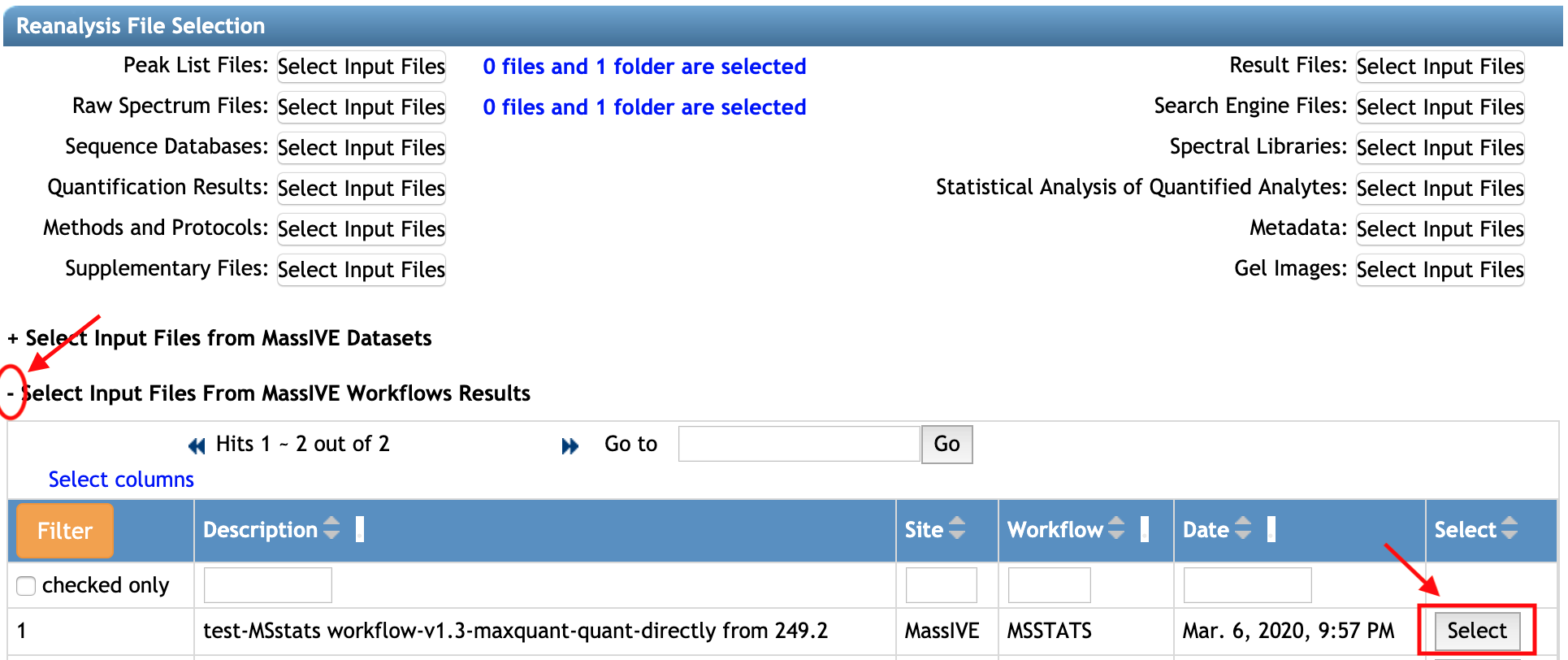Select Input Files for Sequence Databases

point(362,148)
